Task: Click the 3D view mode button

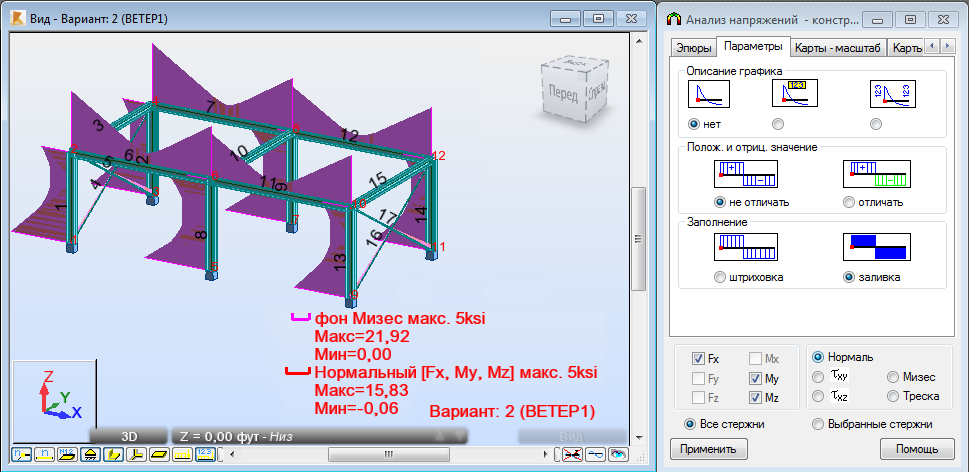Action: pyautogui.click(x=129, y=436)
